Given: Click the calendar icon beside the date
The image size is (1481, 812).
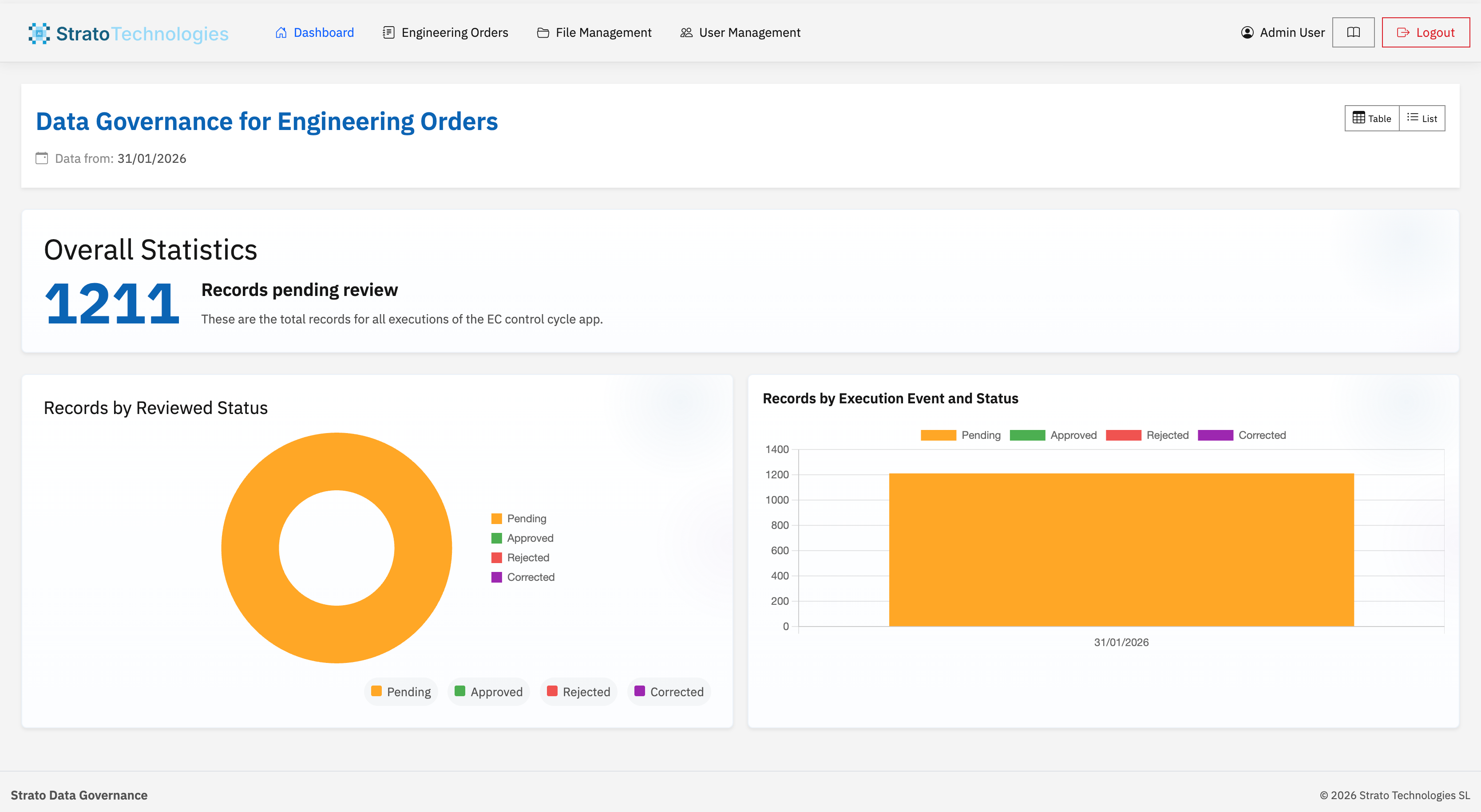Looking at the screenshot, I should [41, 158].
